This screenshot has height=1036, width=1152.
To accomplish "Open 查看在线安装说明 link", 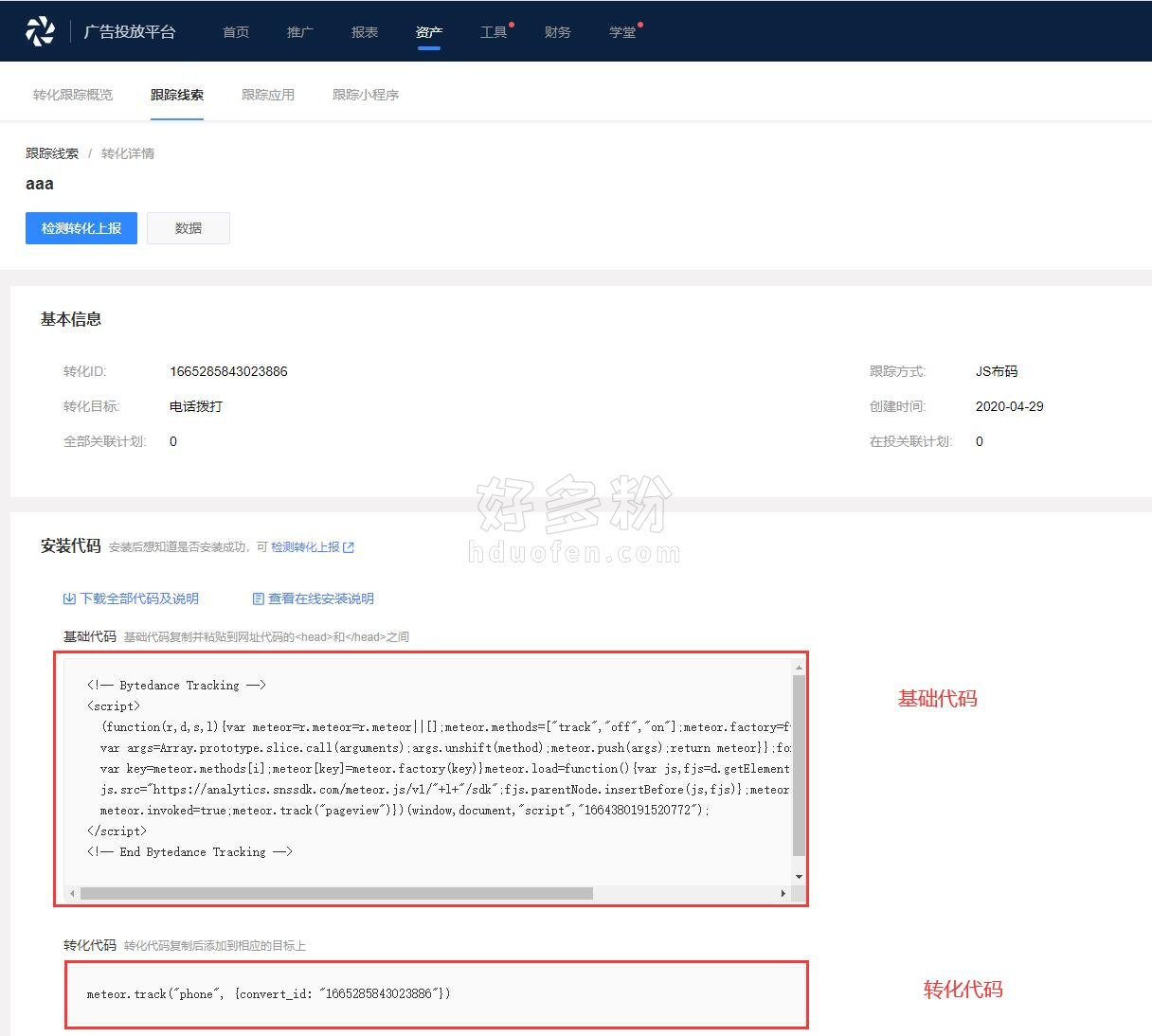I will click(x=321, y=598).
